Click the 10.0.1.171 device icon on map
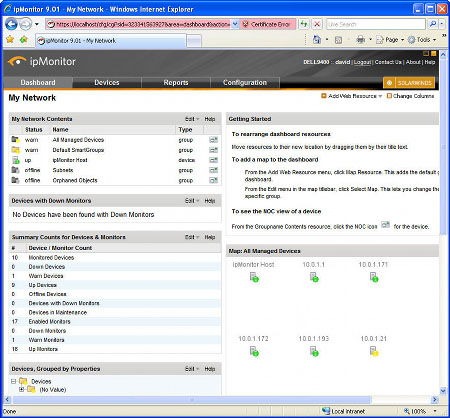 tap(374, 277)
